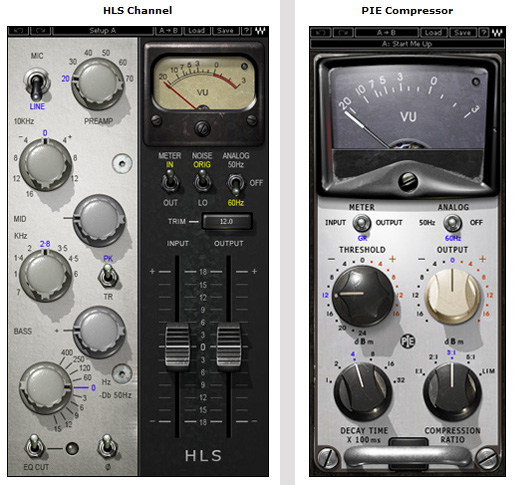Viewport: 515px width, 485px height.
Task: Click the LIM ratio label
Action: pyautogui.click(x=488, y=371)
